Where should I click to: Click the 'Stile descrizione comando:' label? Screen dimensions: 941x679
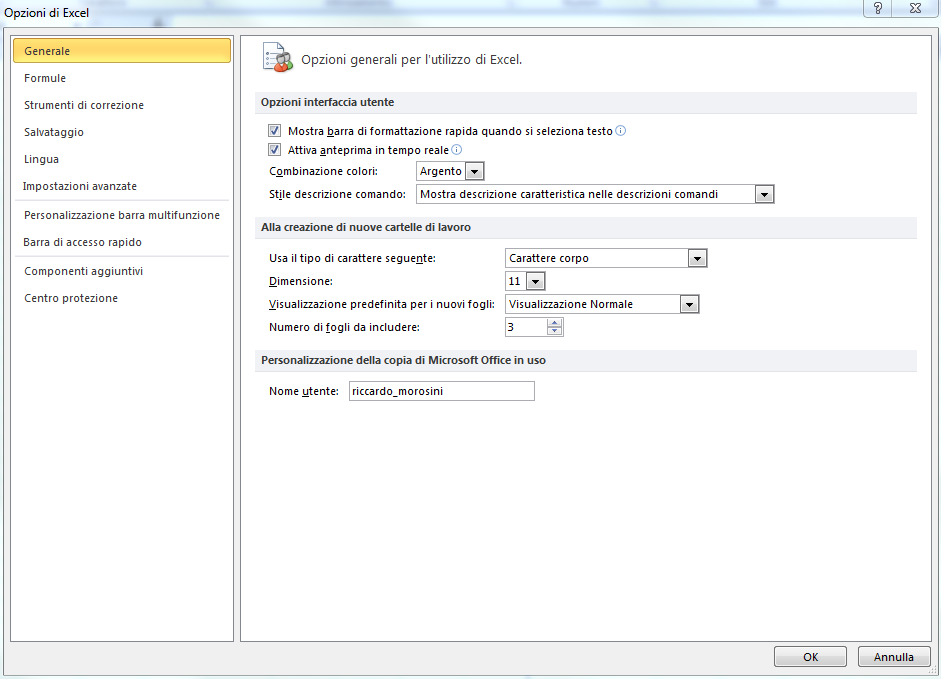[337, 194]
